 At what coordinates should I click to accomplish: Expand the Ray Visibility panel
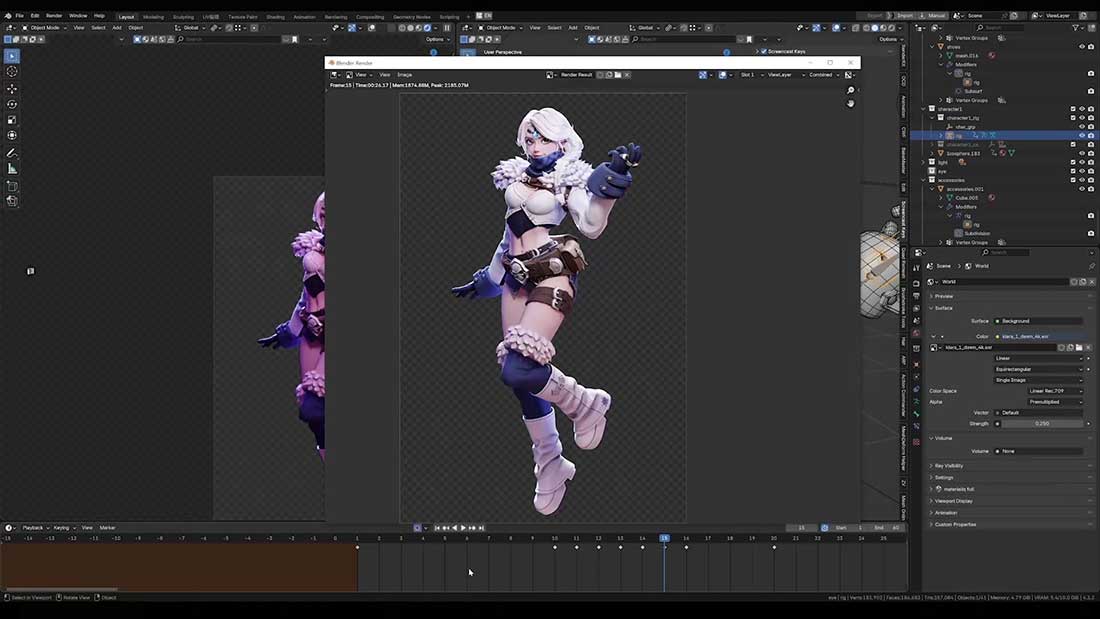(x=948, y=466)
